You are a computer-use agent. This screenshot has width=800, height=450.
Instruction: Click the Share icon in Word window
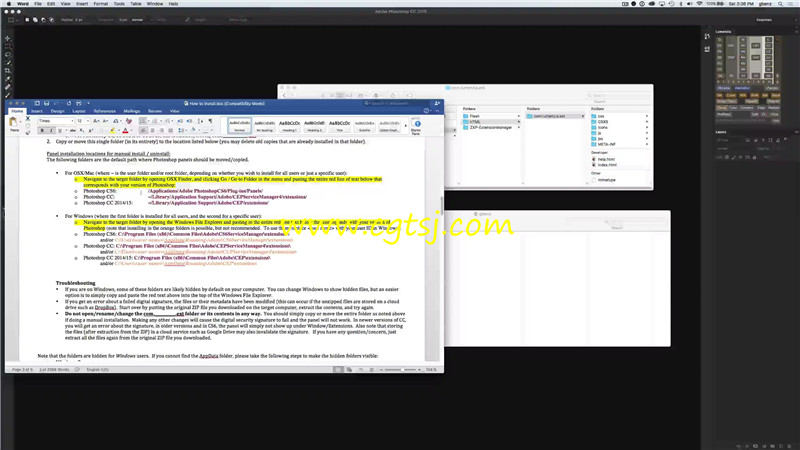coord(437,103)
